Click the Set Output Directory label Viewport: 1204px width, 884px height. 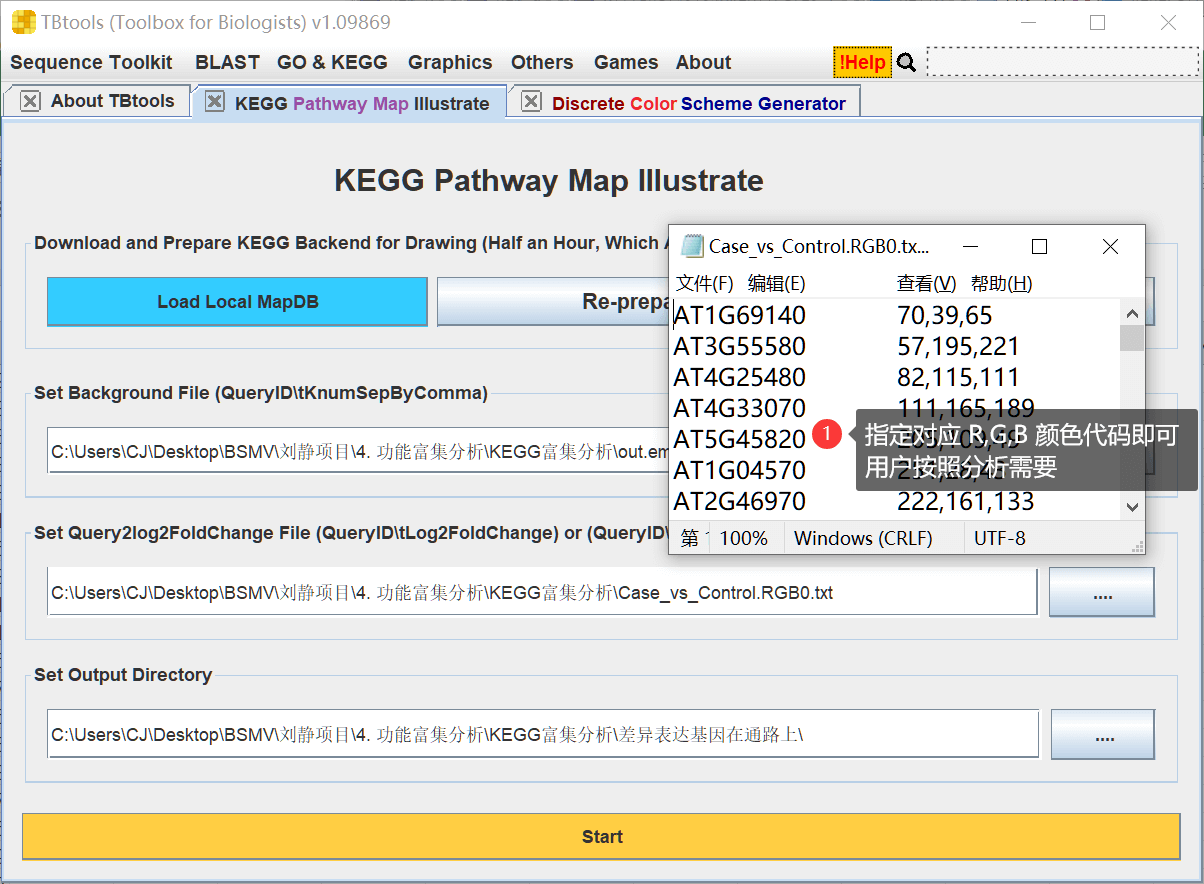(123, 675)
